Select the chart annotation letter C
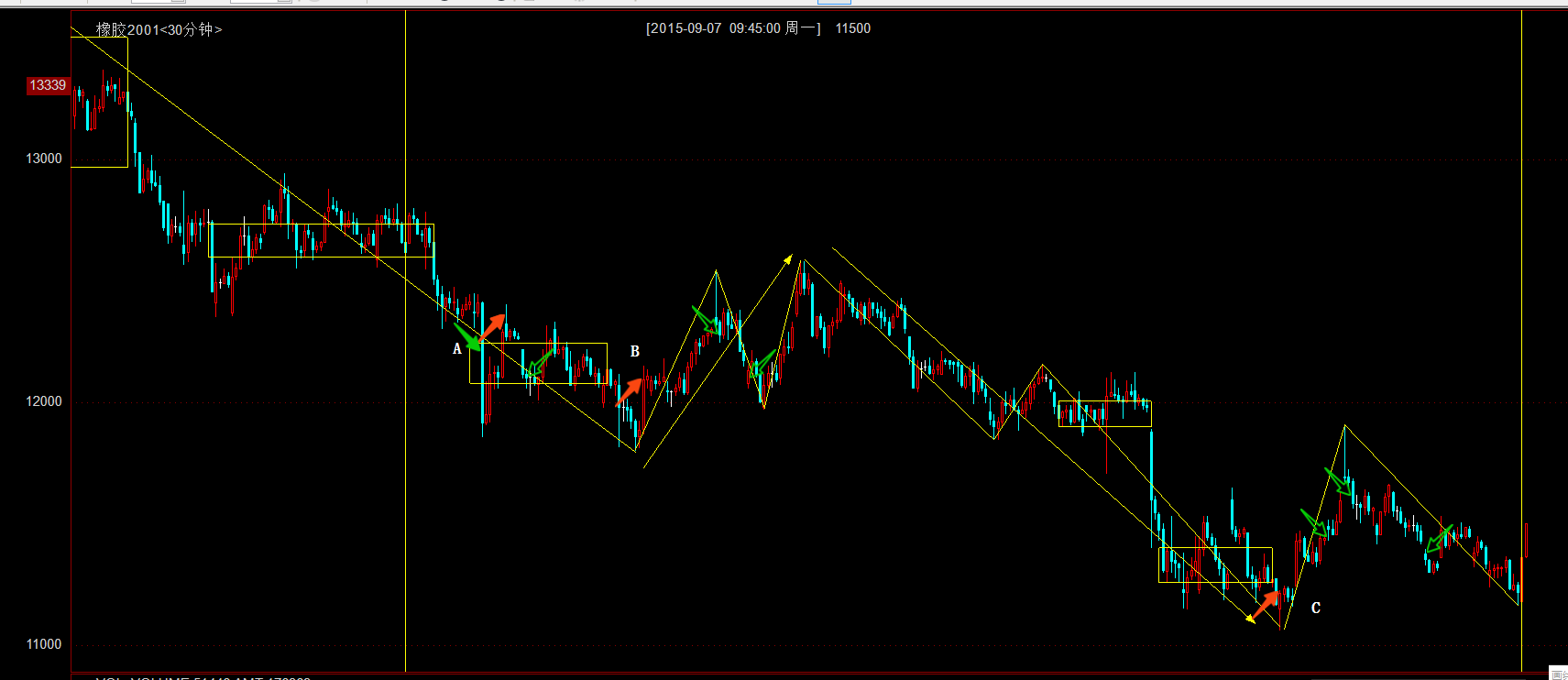Screen dimensions: 1568x680 coord(1316,608)
